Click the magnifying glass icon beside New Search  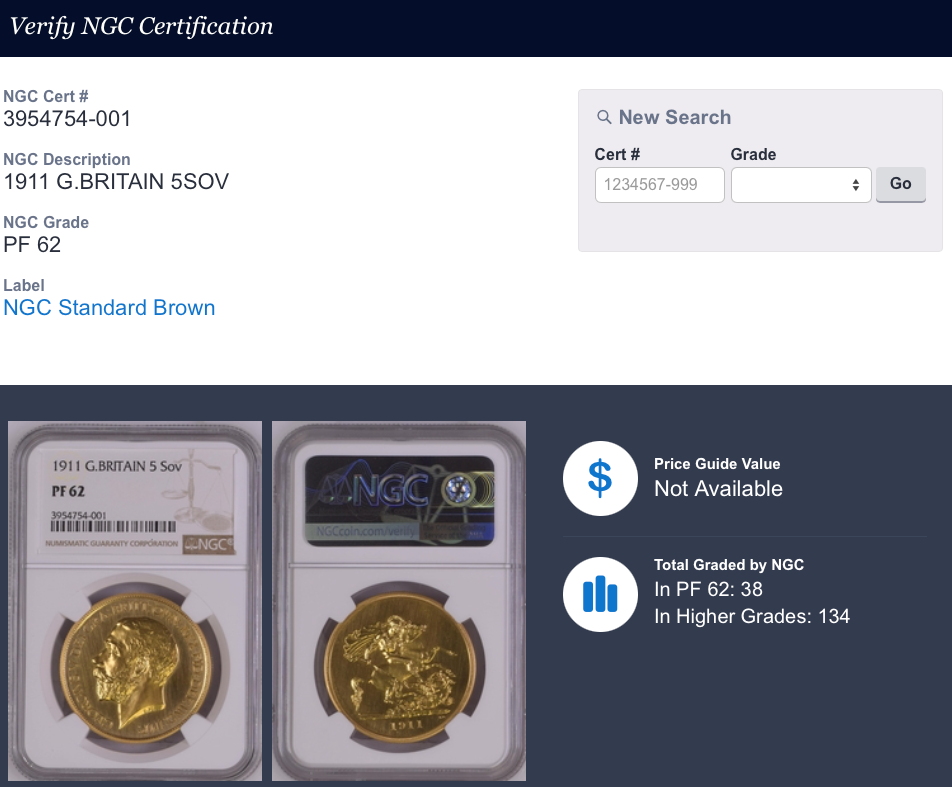(604, 118)
